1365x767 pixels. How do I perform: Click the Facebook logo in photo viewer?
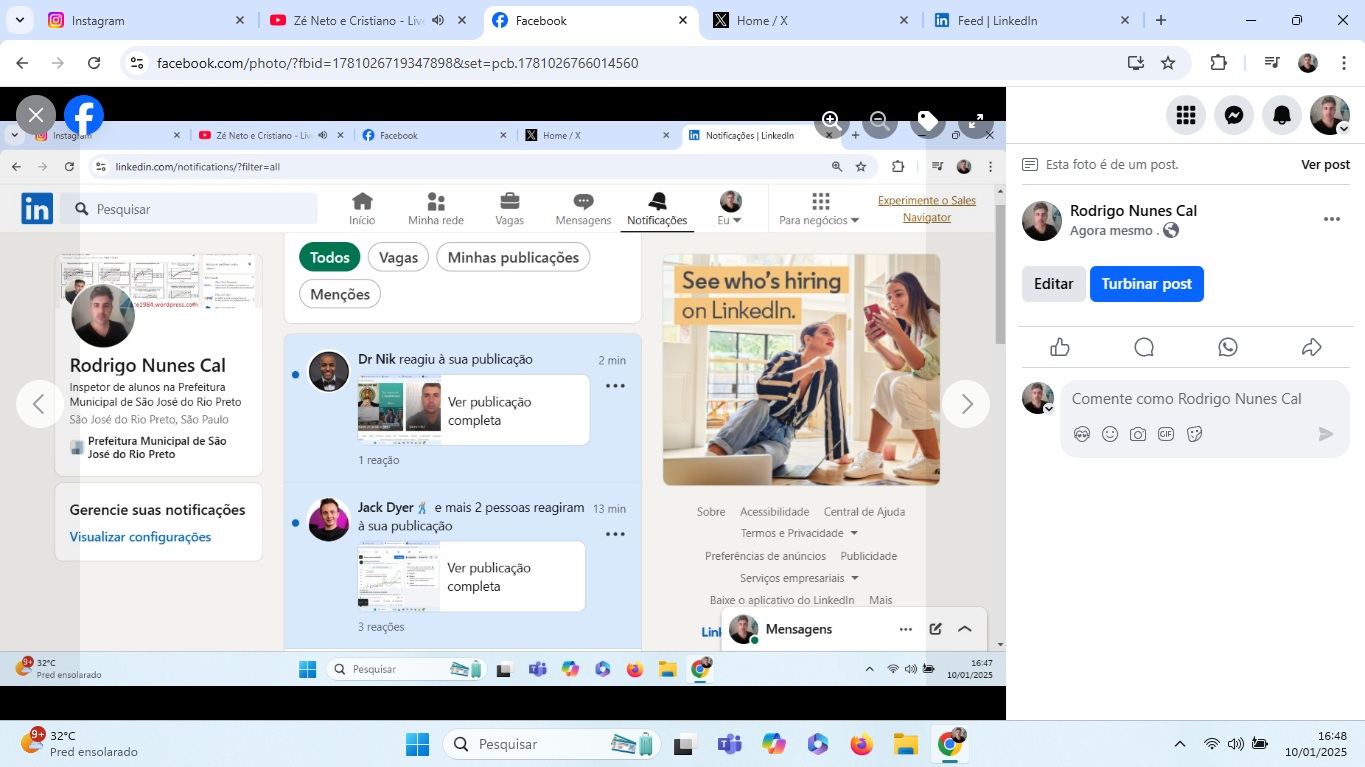point(84,115)
